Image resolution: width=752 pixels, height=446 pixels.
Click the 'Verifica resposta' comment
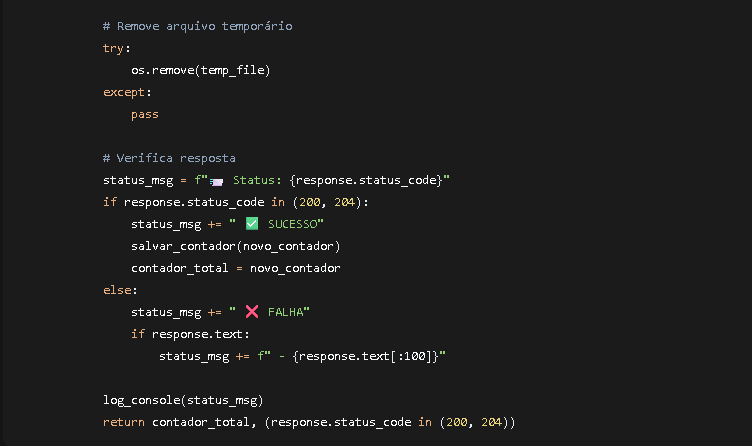click(x=169, y=158)
